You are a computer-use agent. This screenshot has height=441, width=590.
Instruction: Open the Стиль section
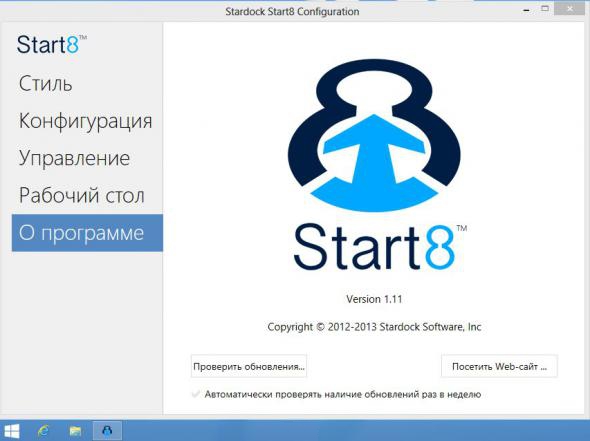coord(46,84)
